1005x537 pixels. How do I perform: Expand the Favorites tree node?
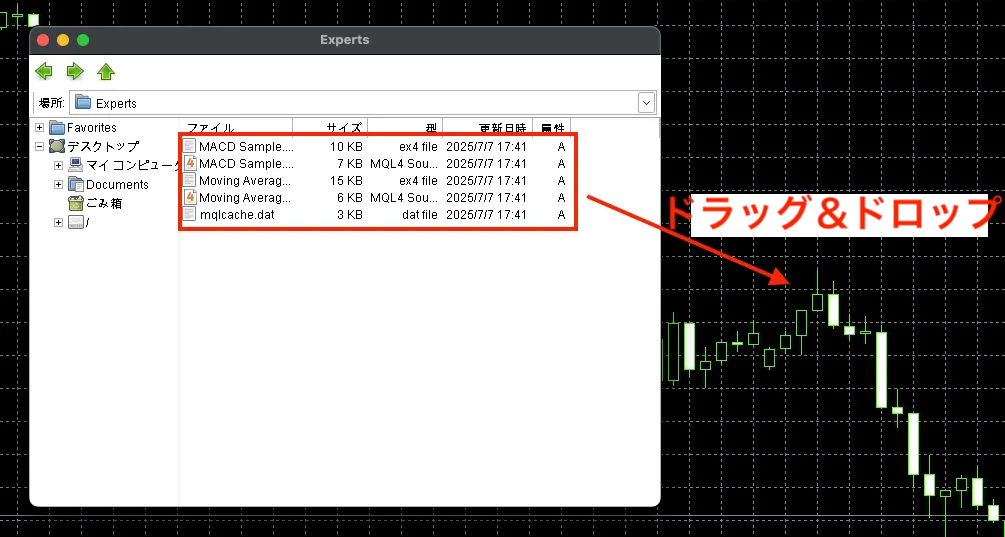coord(40,128)
